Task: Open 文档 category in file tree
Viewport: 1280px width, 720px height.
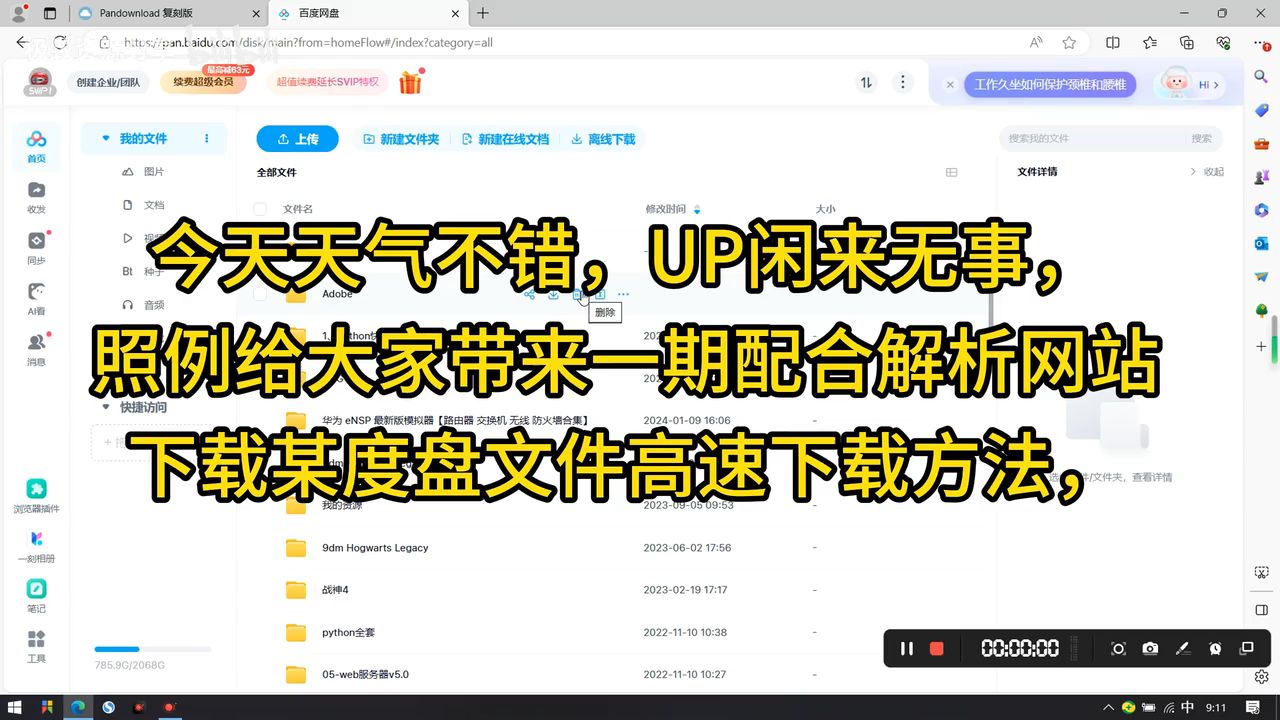Action: [x=143, y=205]
